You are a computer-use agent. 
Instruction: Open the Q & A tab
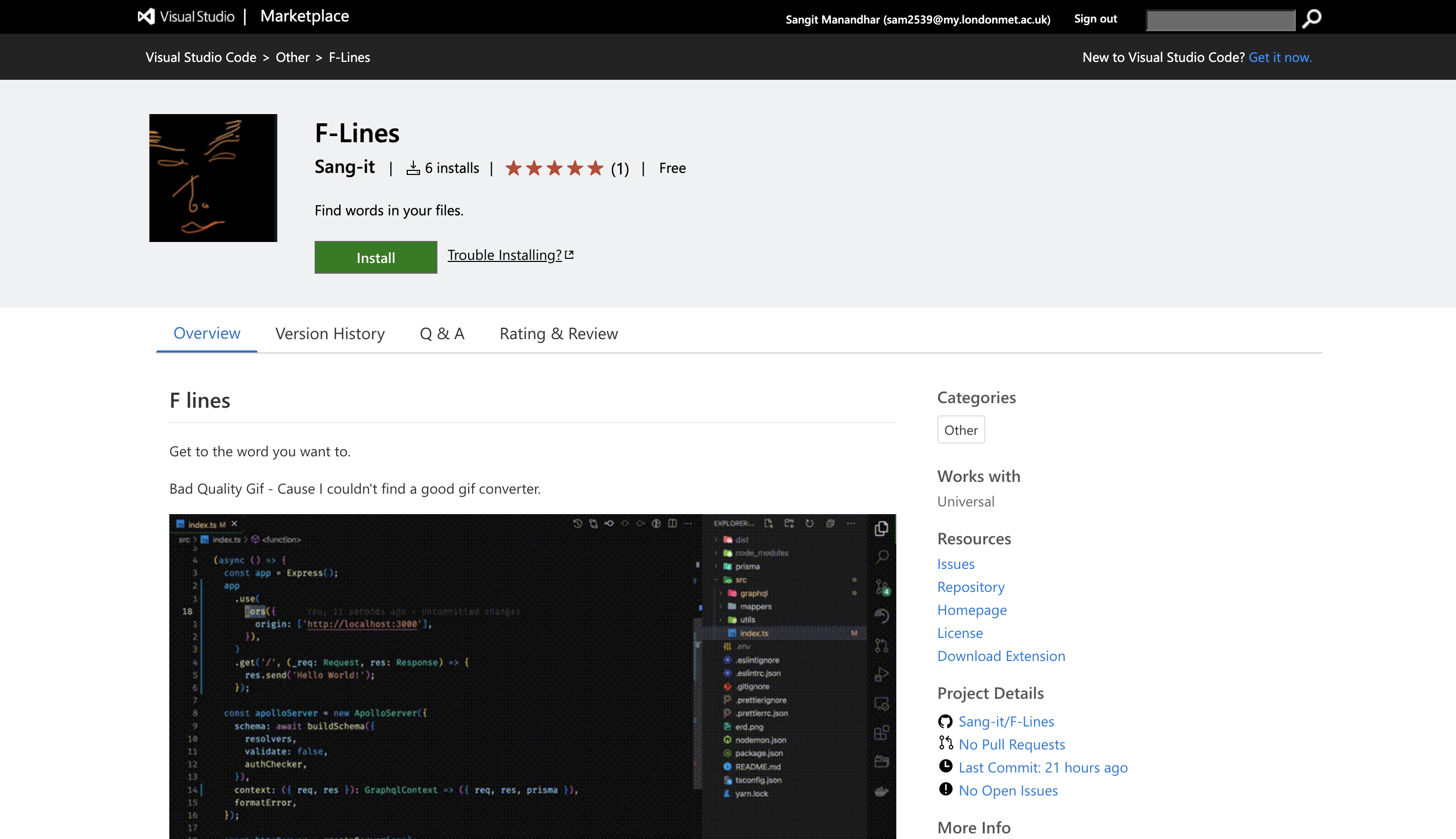tap(442, 334)
